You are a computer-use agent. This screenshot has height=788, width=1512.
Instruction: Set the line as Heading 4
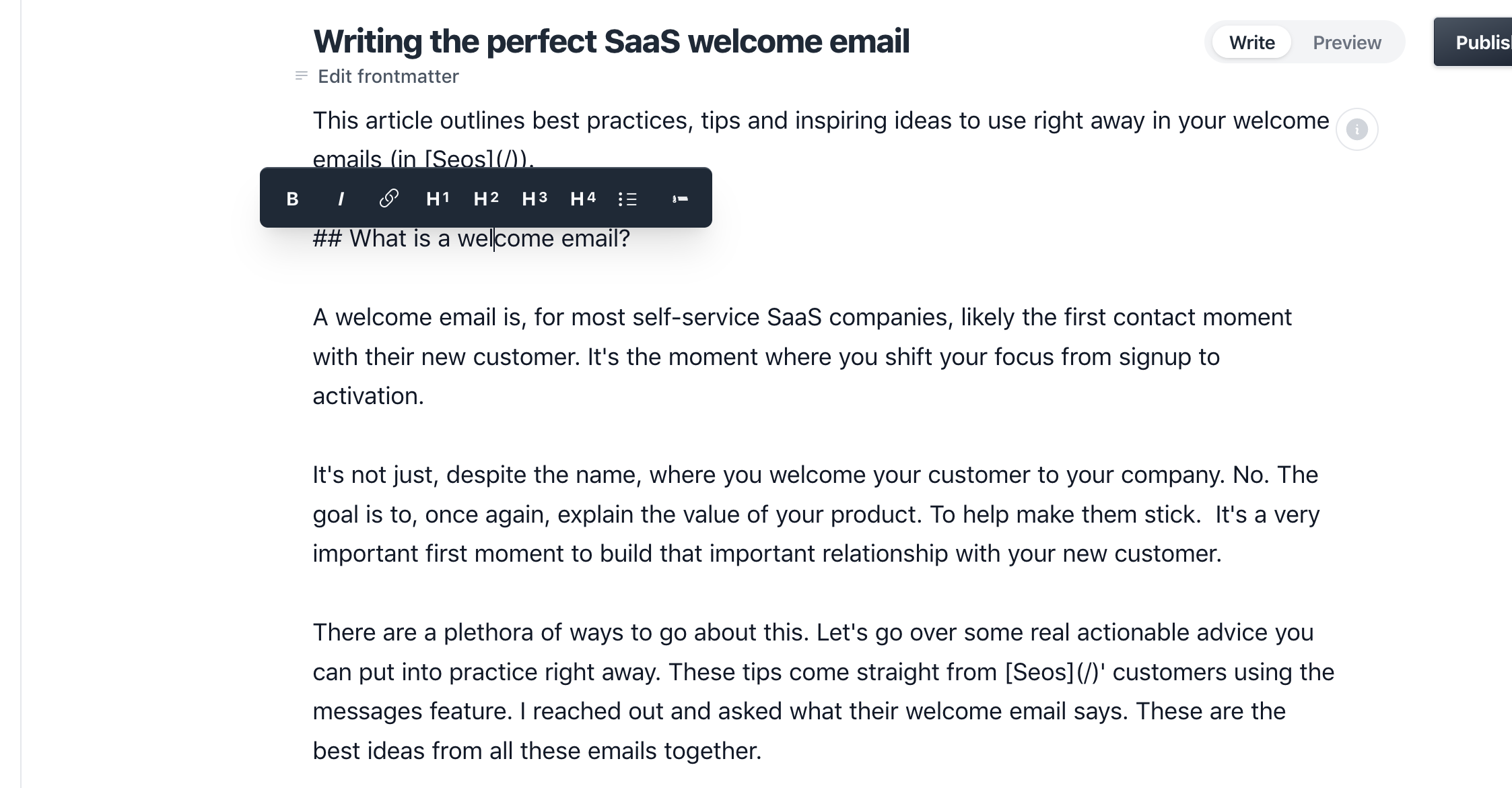[583, 199]
